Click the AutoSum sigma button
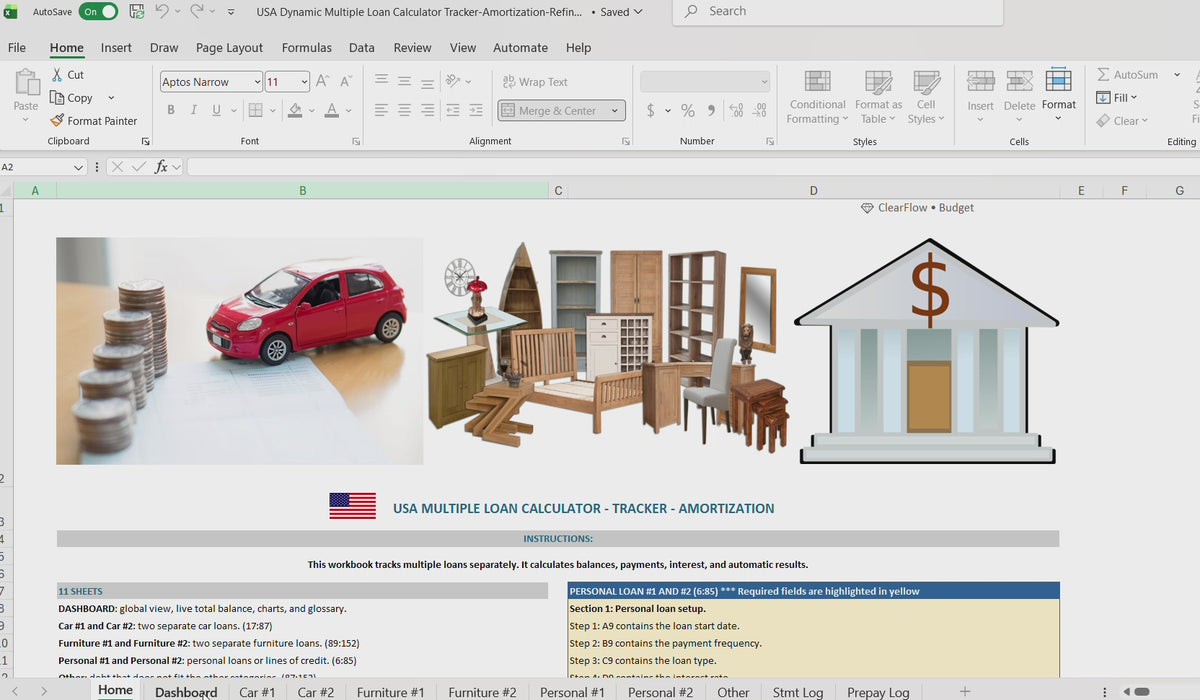Viewport: 1200px width, 700px height. point(1127,75)
